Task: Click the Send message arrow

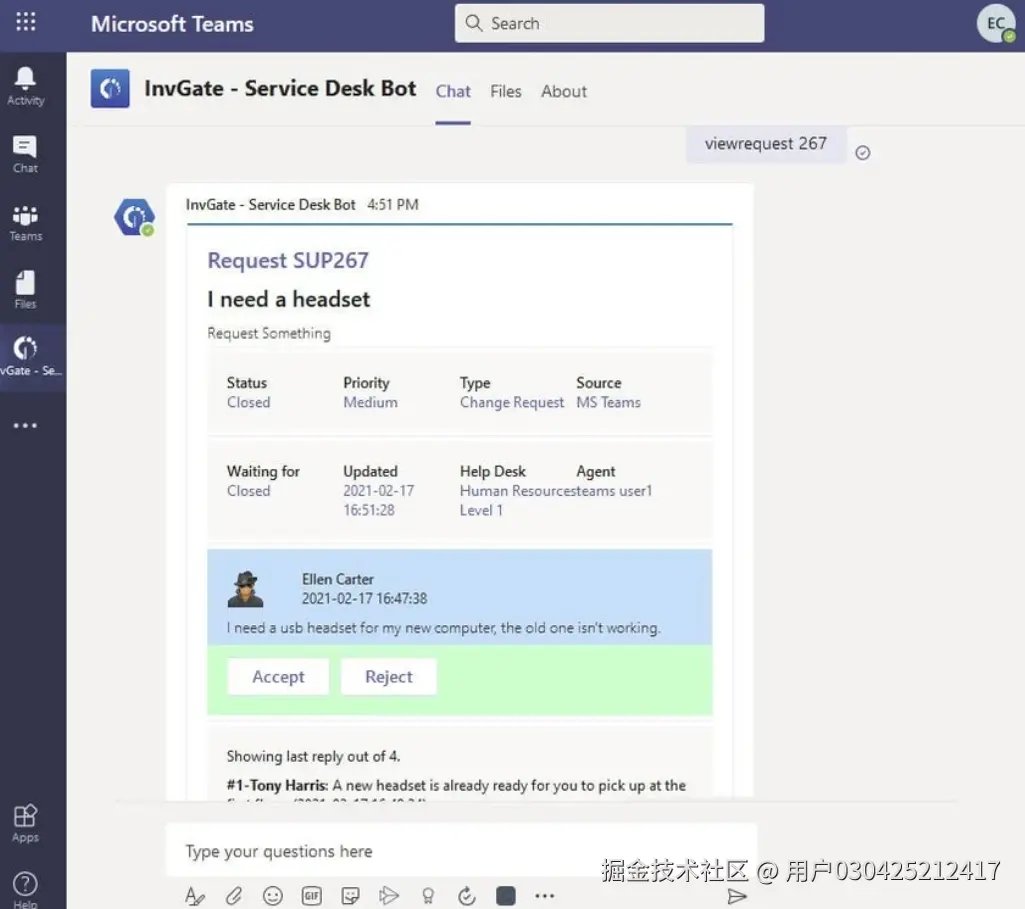Action: pos(738,897)
